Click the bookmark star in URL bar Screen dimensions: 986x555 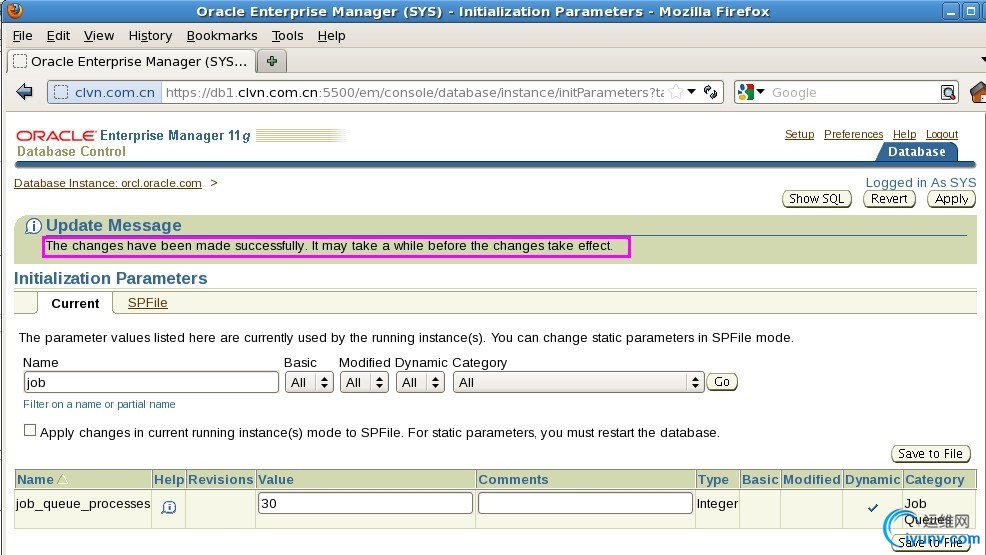coord(676,92)
